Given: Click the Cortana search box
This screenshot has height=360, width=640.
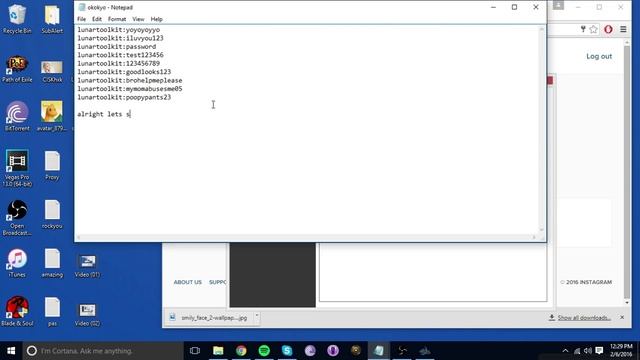Looking at the screenshot, I should point(102,351).
